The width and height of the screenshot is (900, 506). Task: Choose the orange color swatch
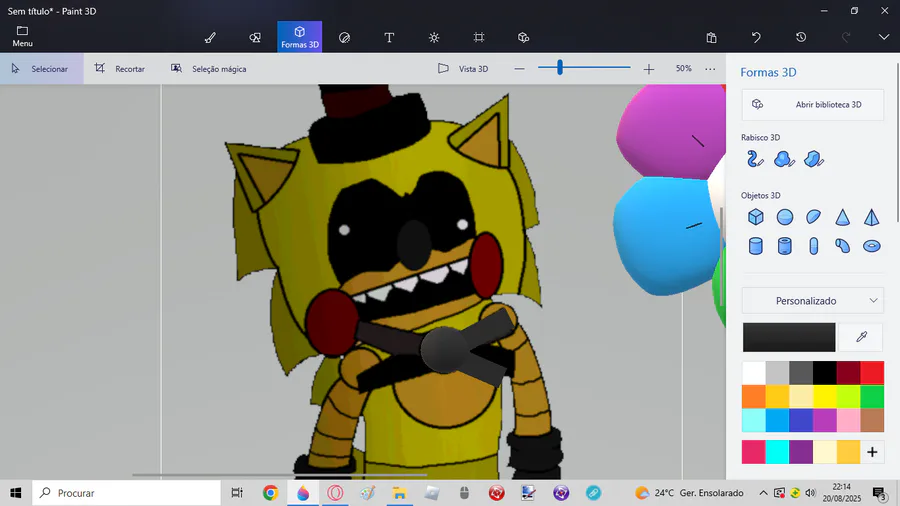coord(754,396)
